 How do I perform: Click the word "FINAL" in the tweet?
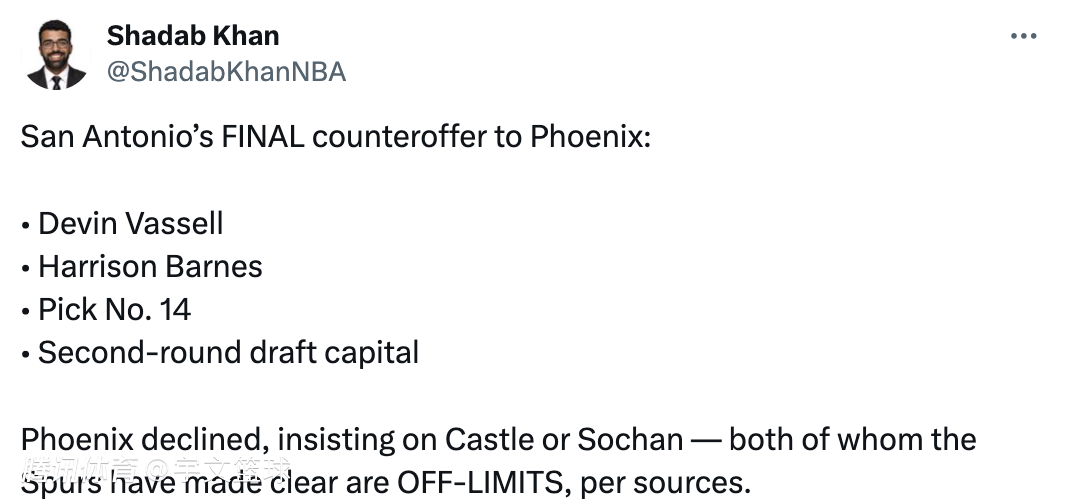[x=262, y=137]
